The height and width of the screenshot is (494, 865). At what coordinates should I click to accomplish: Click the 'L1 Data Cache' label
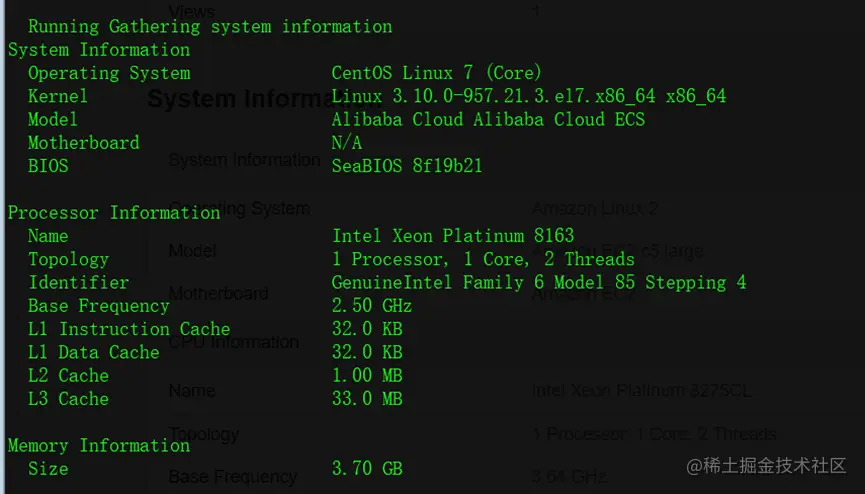(x=94, y=352)
